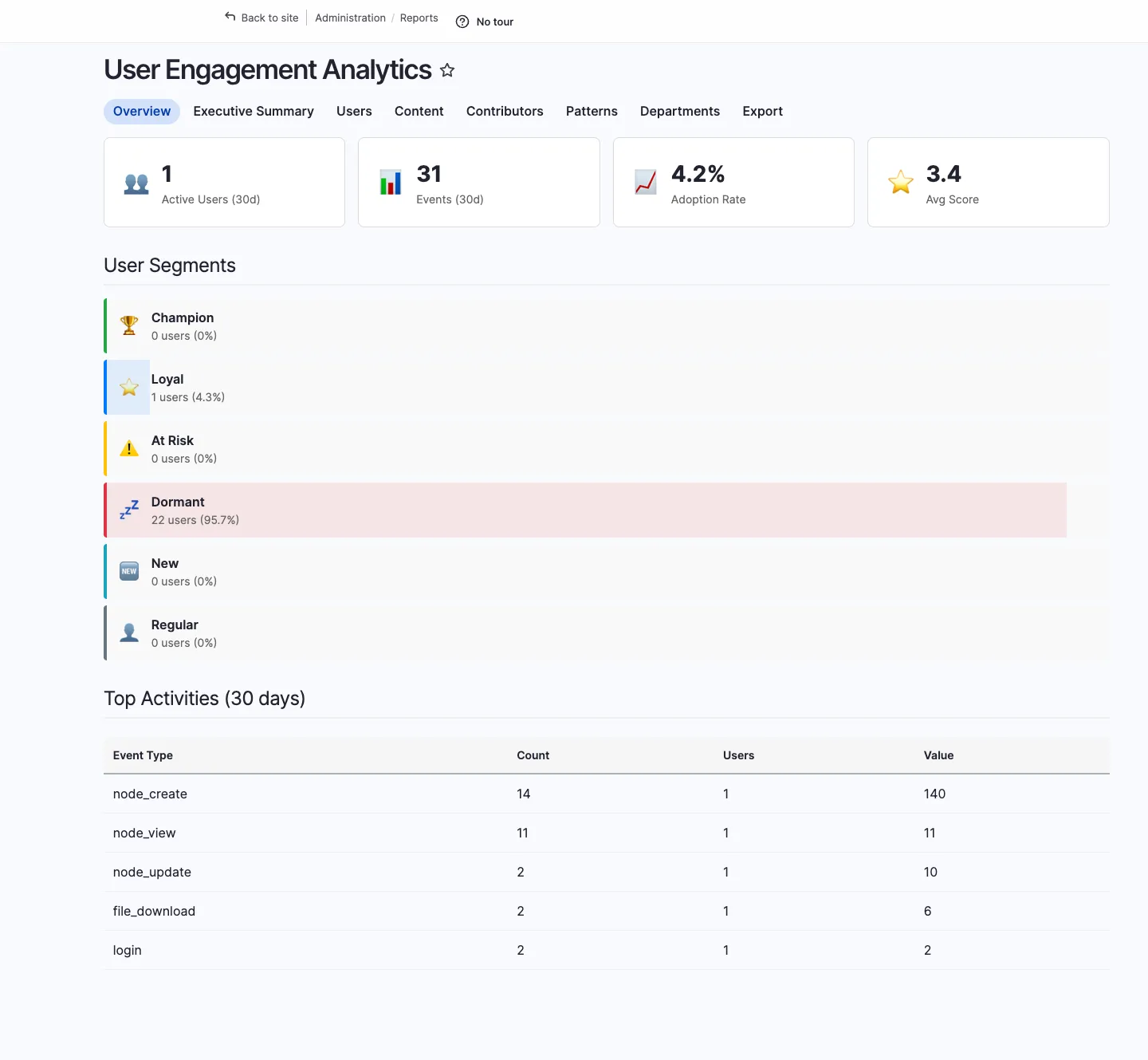Click the 31 Events (30d) figure
The width and height of the screenshot is (1148, 1060).
click(429, 174)
